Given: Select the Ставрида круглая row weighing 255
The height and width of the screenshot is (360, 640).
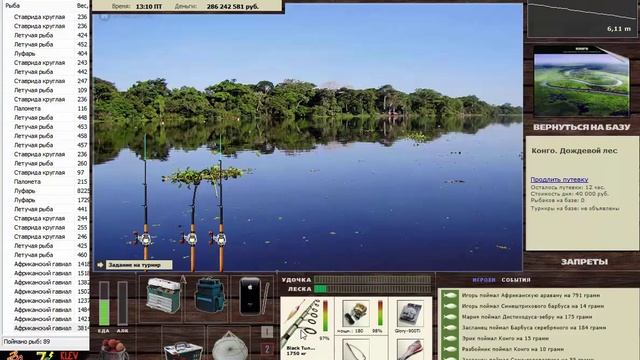Looking at the screenshot, I should [x=46, y=227].
